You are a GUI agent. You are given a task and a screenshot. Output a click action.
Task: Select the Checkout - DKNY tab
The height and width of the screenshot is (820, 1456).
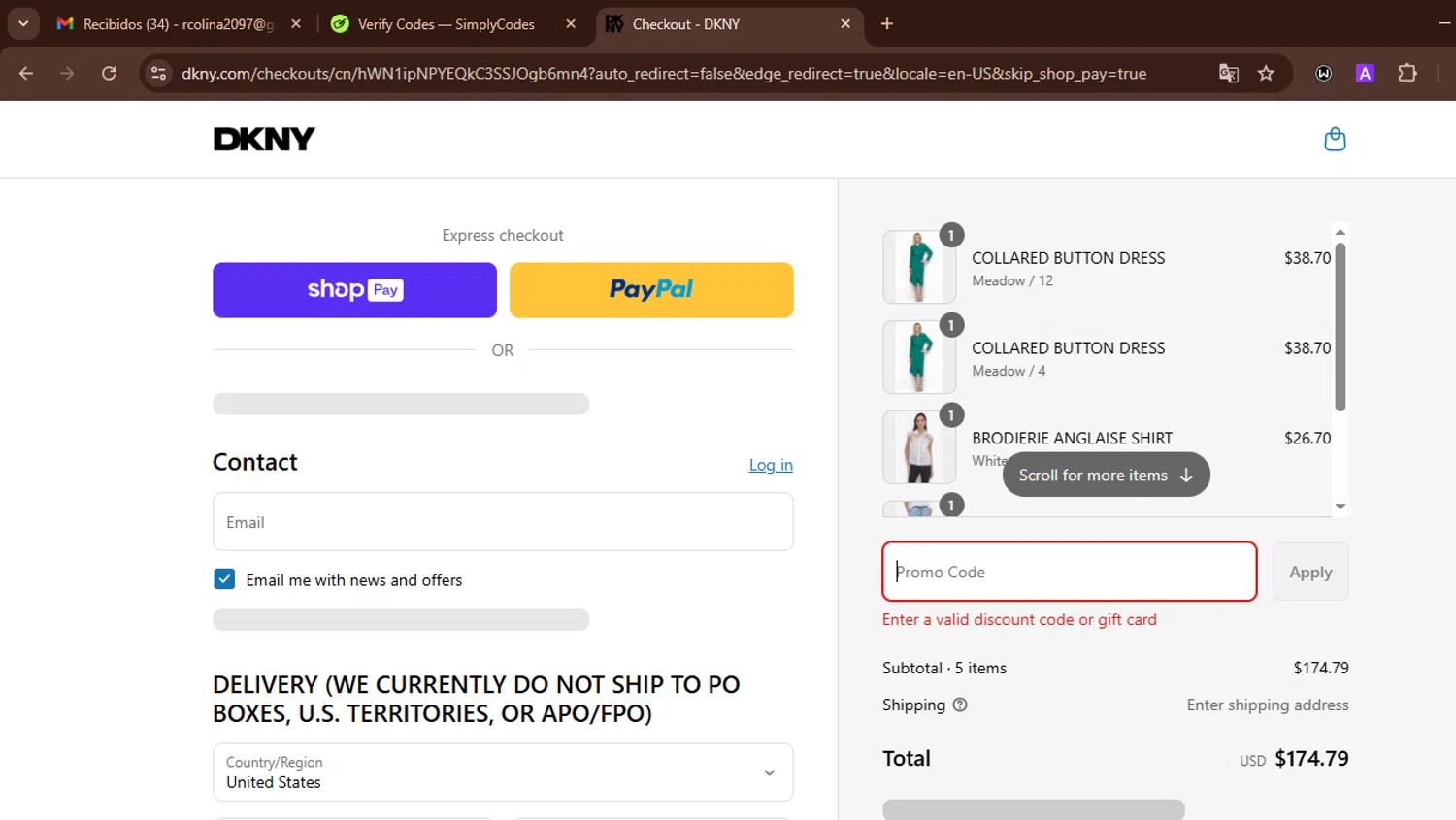(x=728, y=24)
